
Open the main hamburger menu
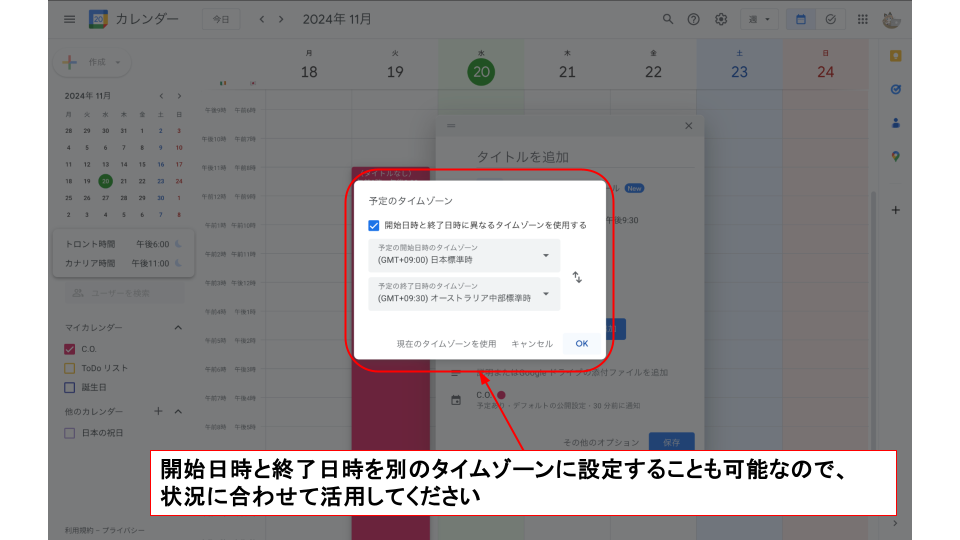tap(69, 19)
